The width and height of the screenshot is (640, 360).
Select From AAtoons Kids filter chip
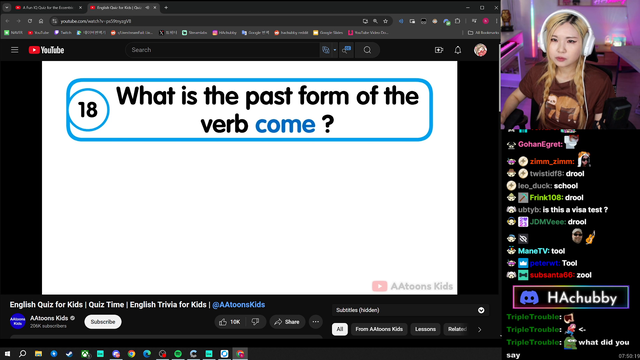[x=379, y=329]
